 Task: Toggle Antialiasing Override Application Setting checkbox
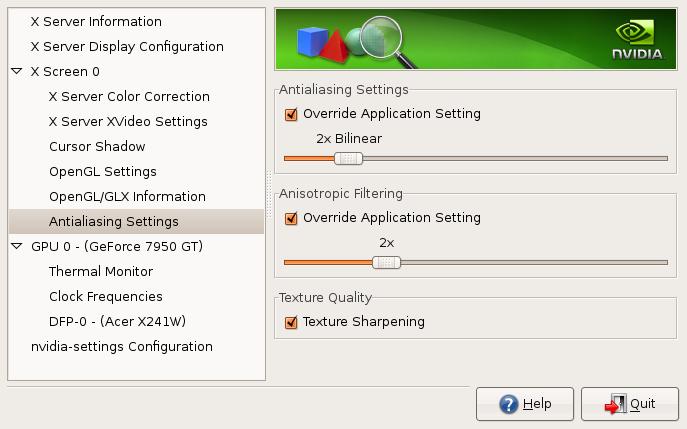tap(291, 114)
